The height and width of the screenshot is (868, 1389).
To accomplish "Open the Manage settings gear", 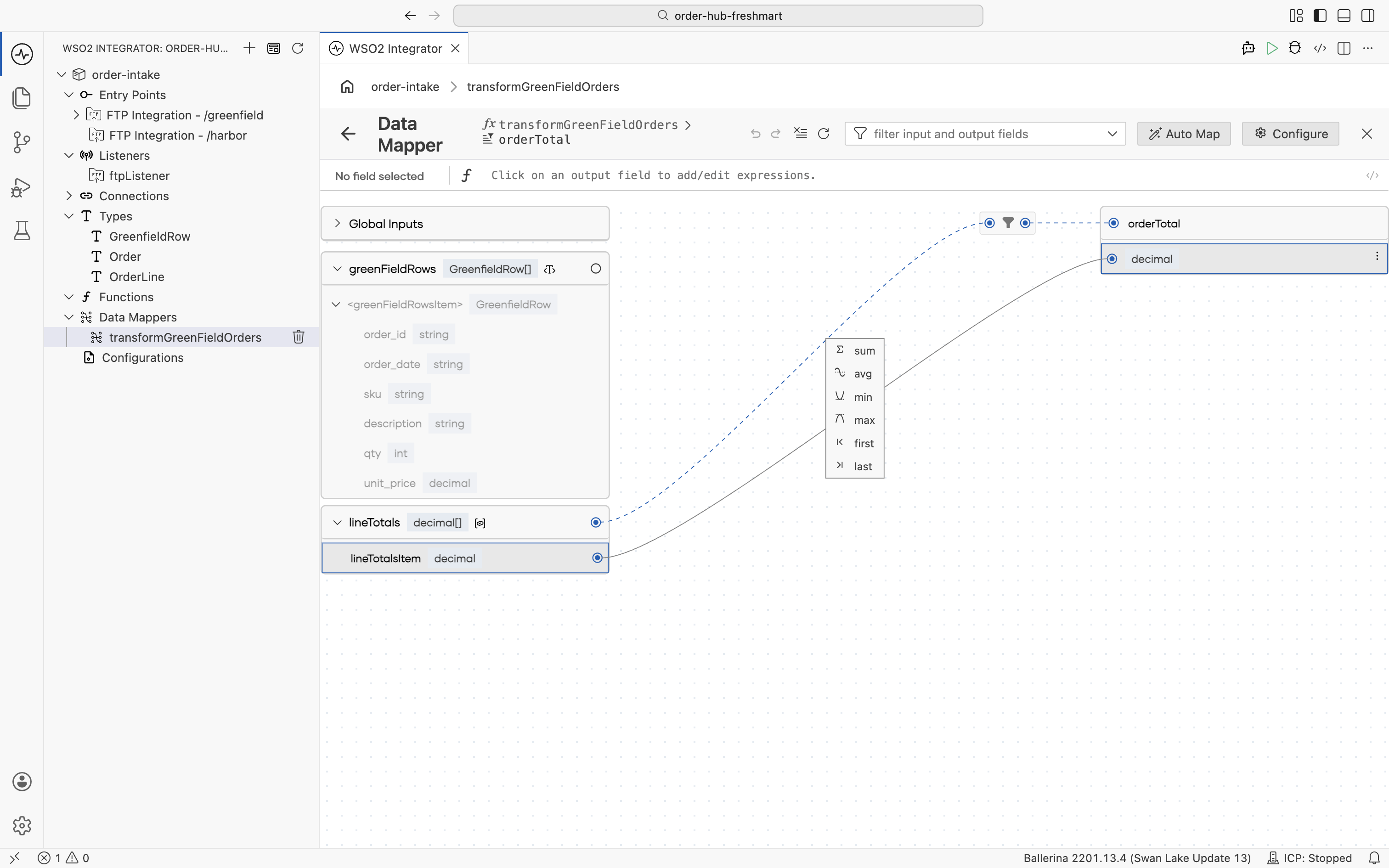I will pyautogui.click(x=22, y=826).
